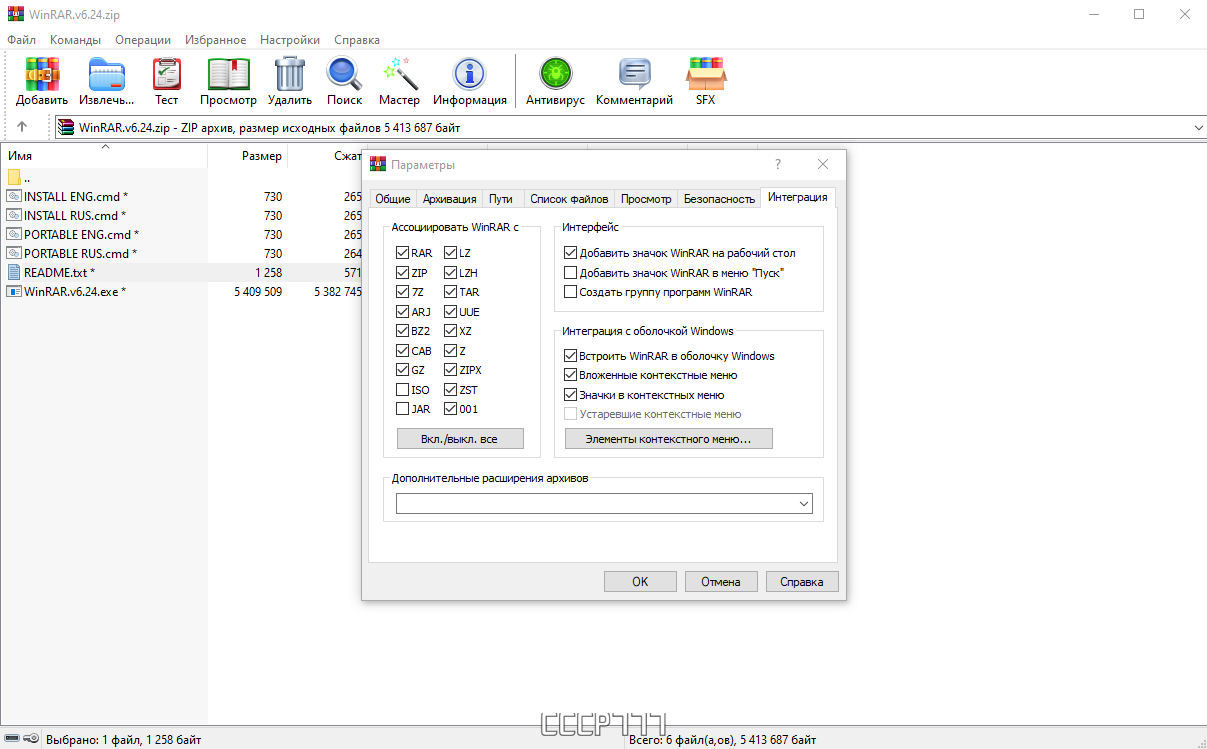Image resolution: width=1207 pixels, height=749 pixels.
Task: Open the archive path dropdown arrow
Action: tap(1197, 127)
